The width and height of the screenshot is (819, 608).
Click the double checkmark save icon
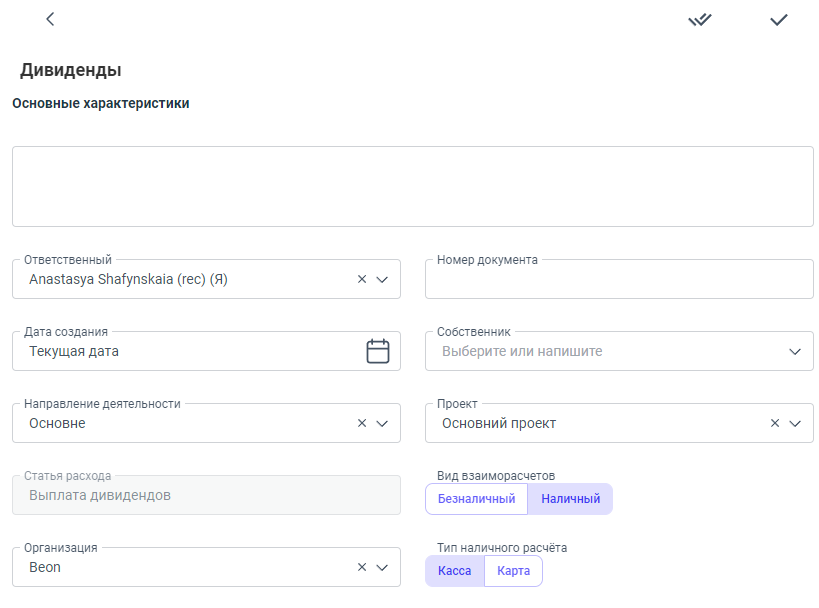700,19
